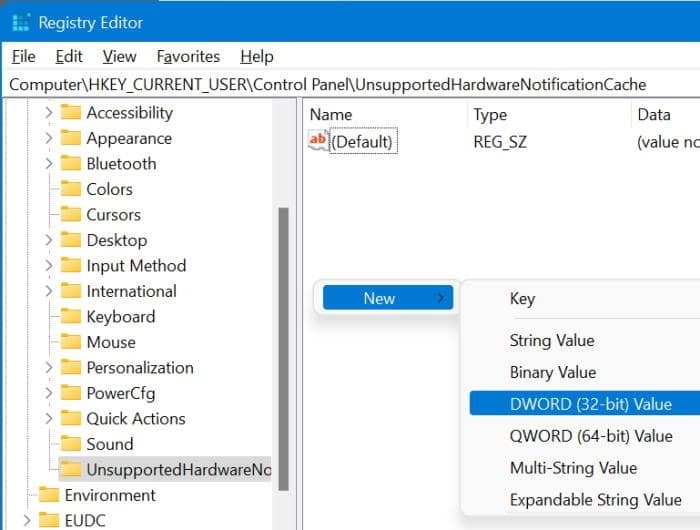Select the Personalization key label

(140, 367)
